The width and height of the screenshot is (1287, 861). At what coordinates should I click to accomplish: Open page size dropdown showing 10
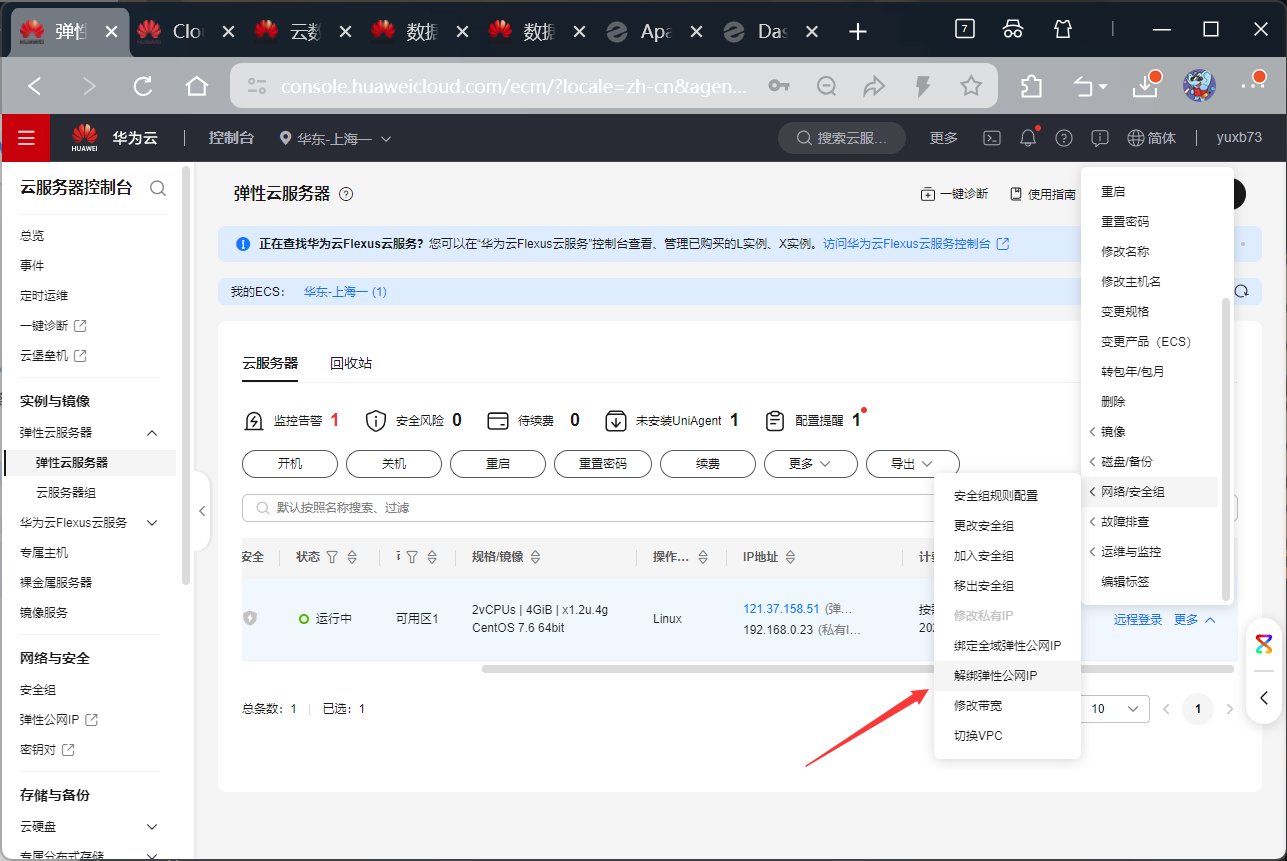pos(1116,709)
